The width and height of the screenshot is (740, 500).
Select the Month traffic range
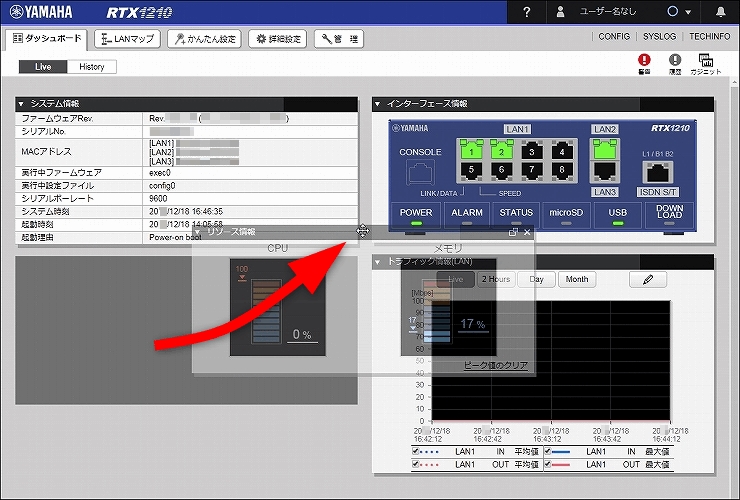[x=577, y=279]
